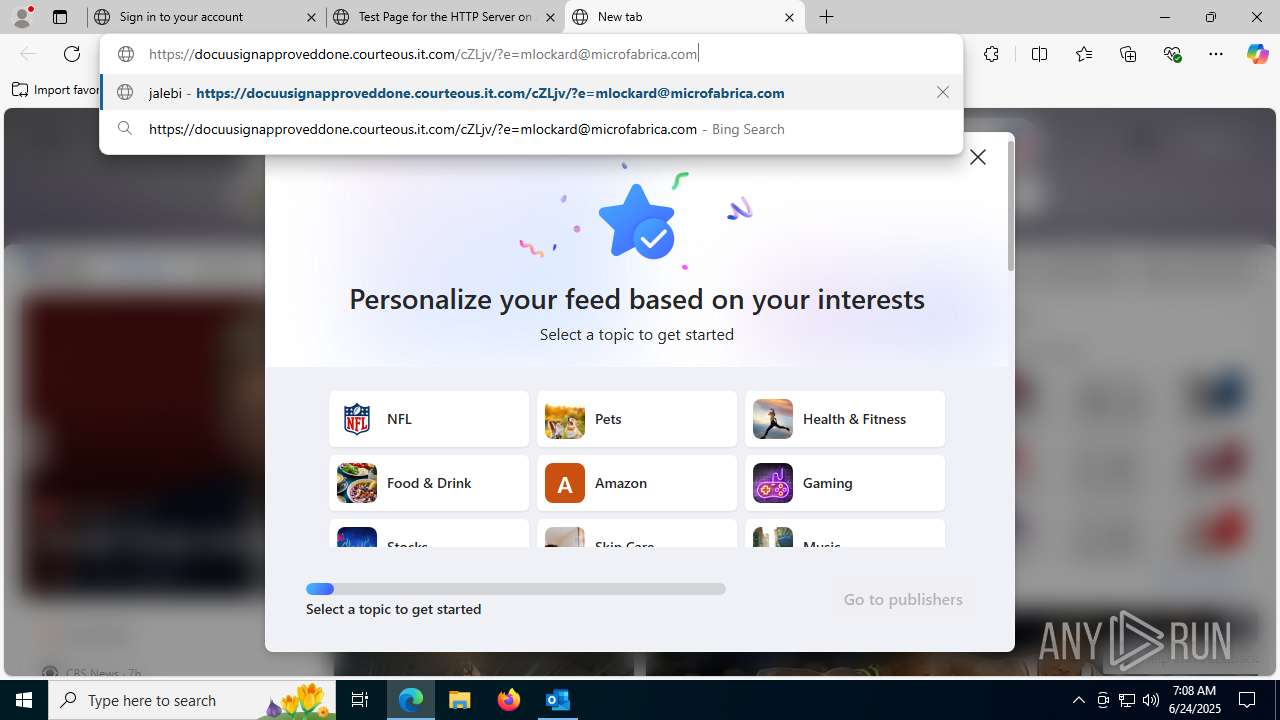Screen dimensions: 1280x720
Task: Select the globe icon in the address bar
Action: coord(126,54)
